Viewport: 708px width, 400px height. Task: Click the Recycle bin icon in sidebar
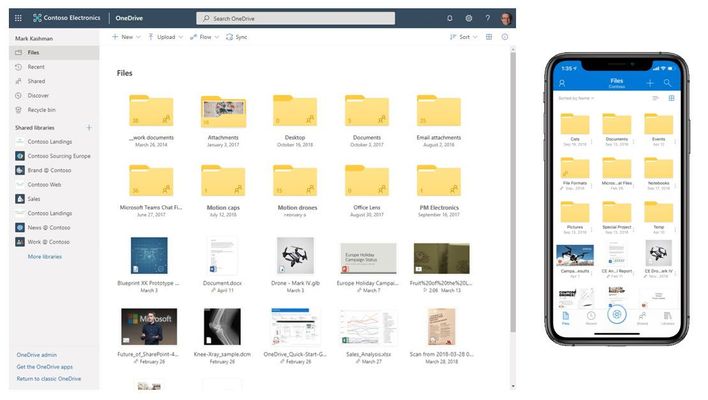pos(19,110)
